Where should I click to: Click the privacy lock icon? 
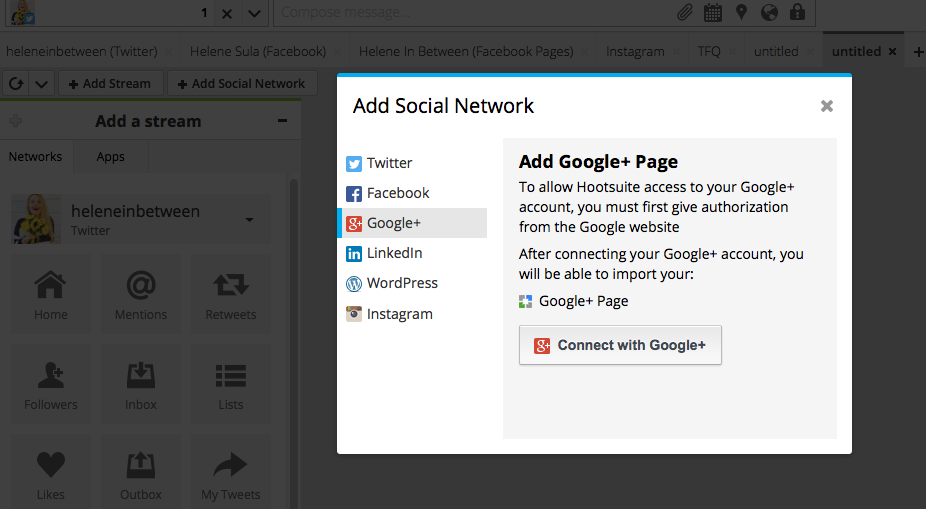[x=797, y=11]
